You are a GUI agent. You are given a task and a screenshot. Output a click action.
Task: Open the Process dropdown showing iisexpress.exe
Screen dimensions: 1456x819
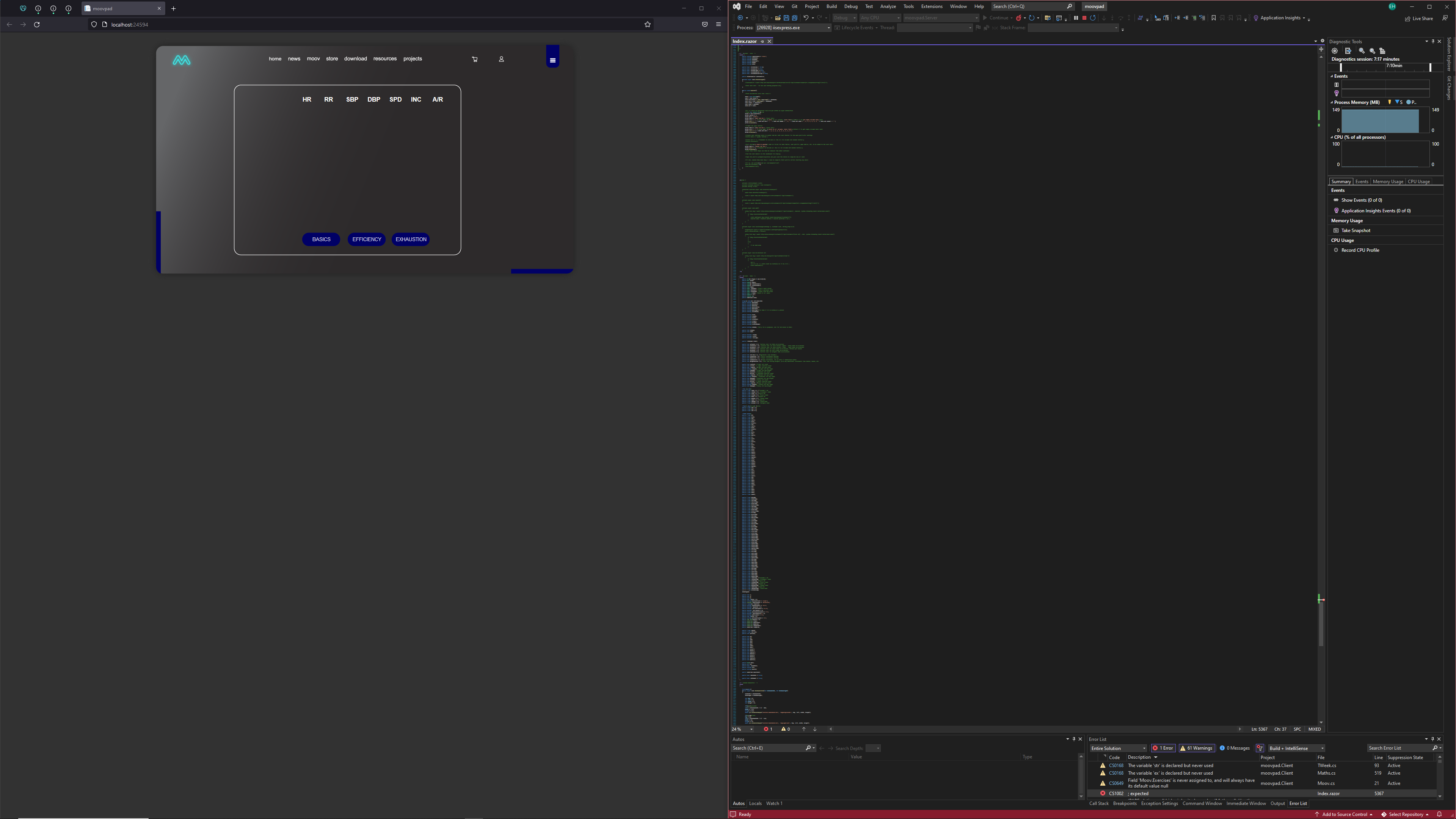pyautogui.click(x=794, y=28)
